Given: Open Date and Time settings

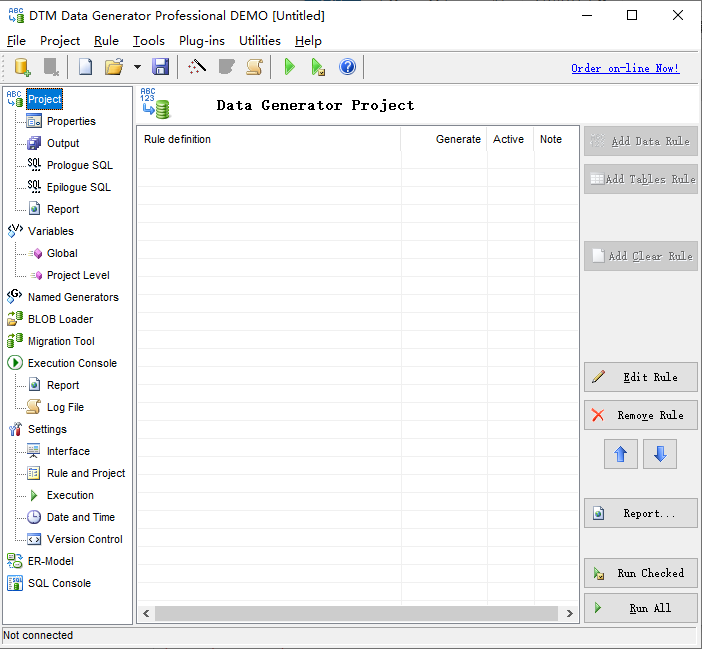Looking at the screenshot, I should [x=81, y=517].
